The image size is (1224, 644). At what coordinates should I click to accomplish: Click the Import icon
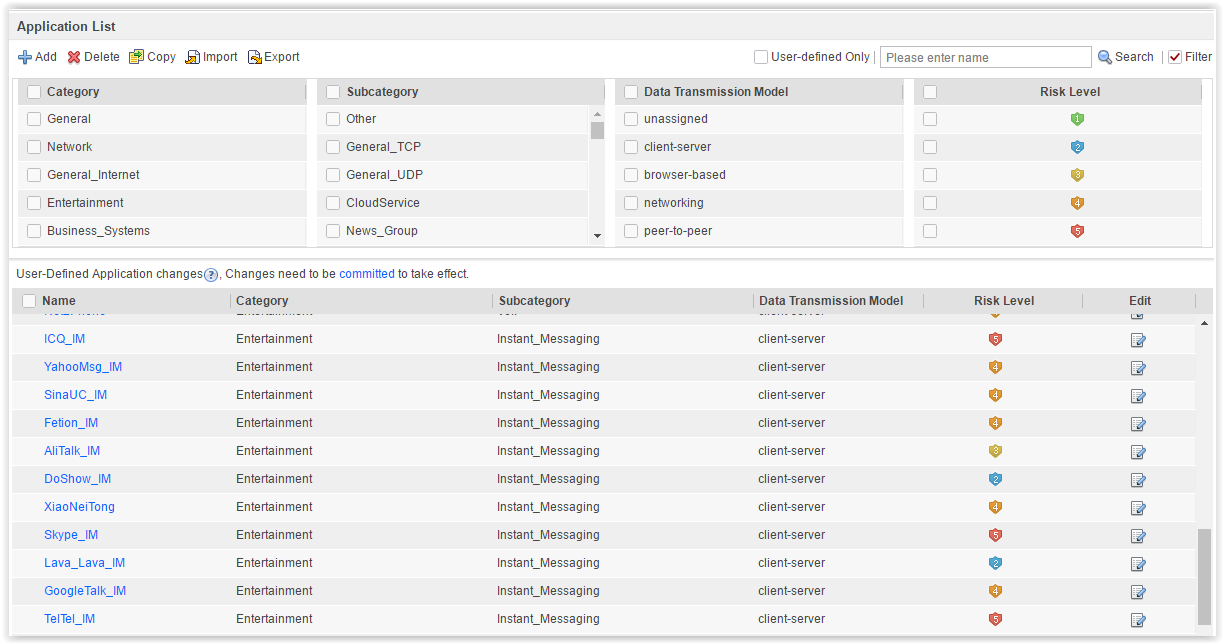(x=193, y=57)
